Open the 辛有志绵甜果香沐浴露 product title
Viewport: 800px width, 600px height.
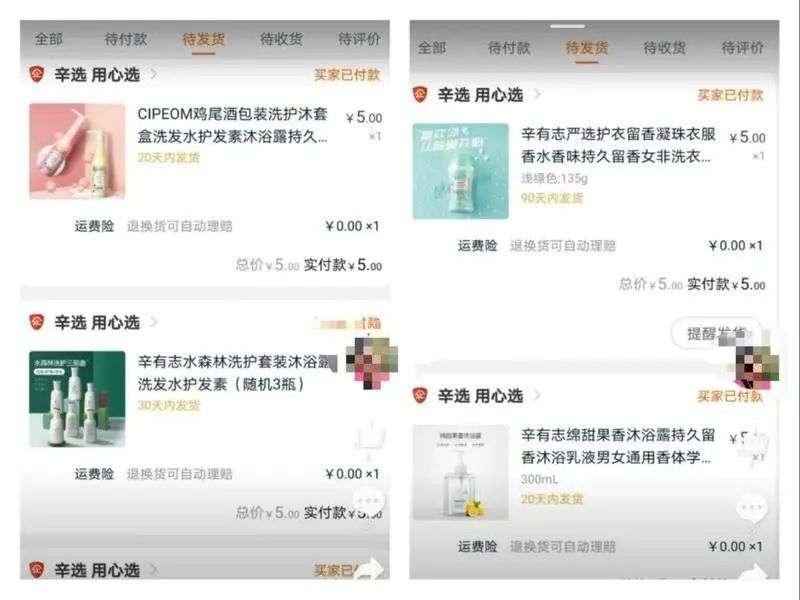618,446
